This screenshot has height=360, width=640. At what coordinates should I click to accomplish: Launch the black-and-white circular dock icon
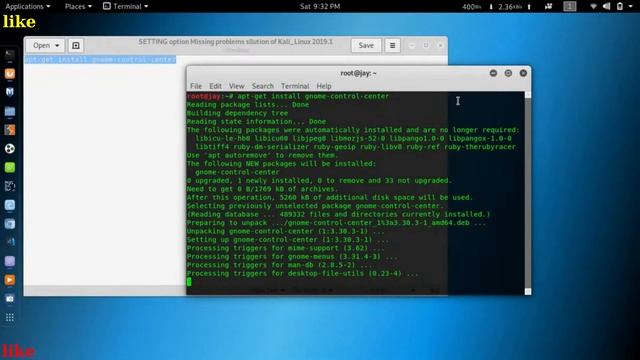tap(10, 149)
